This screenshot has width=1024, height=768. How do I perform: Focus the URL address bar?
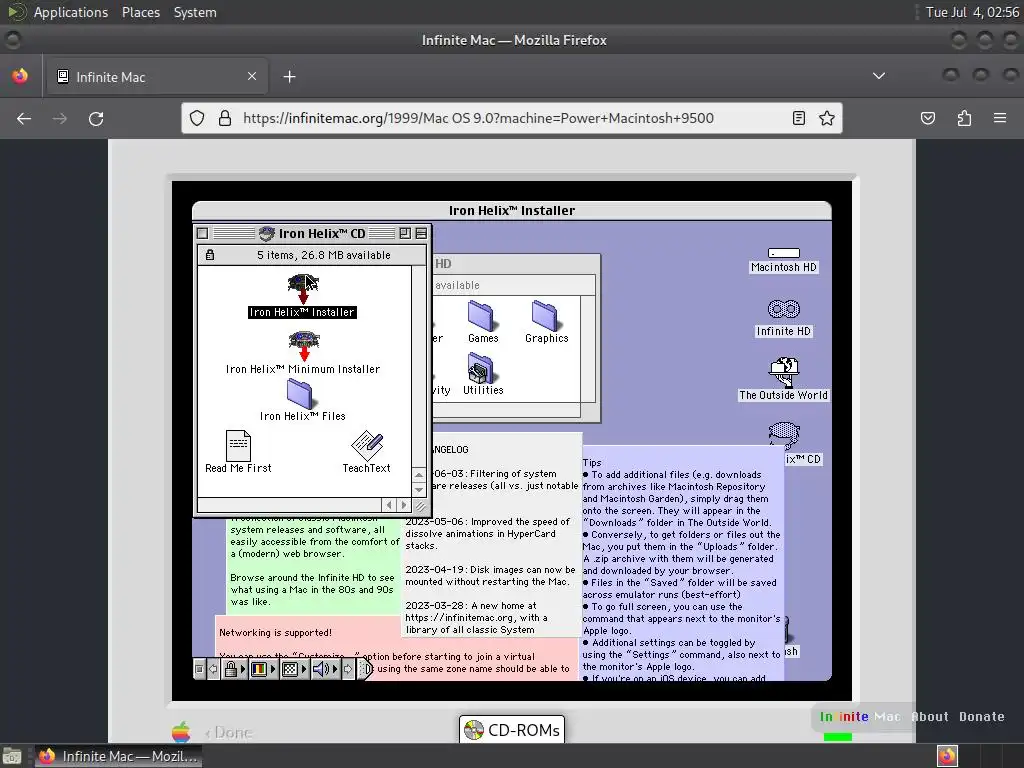point(513,118)
